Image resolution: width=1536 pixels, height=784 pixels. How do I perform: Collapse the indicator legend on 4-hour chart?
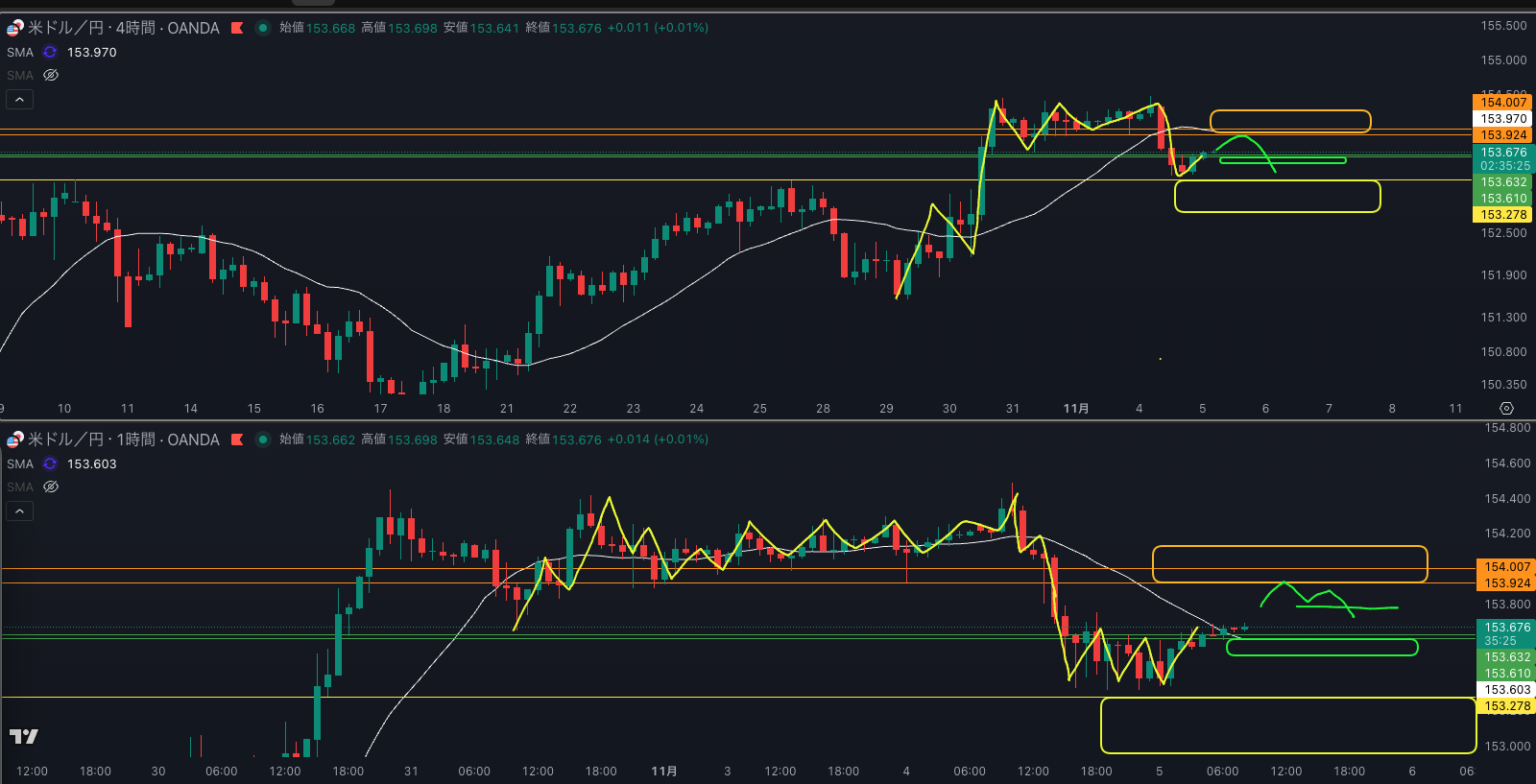19,99
